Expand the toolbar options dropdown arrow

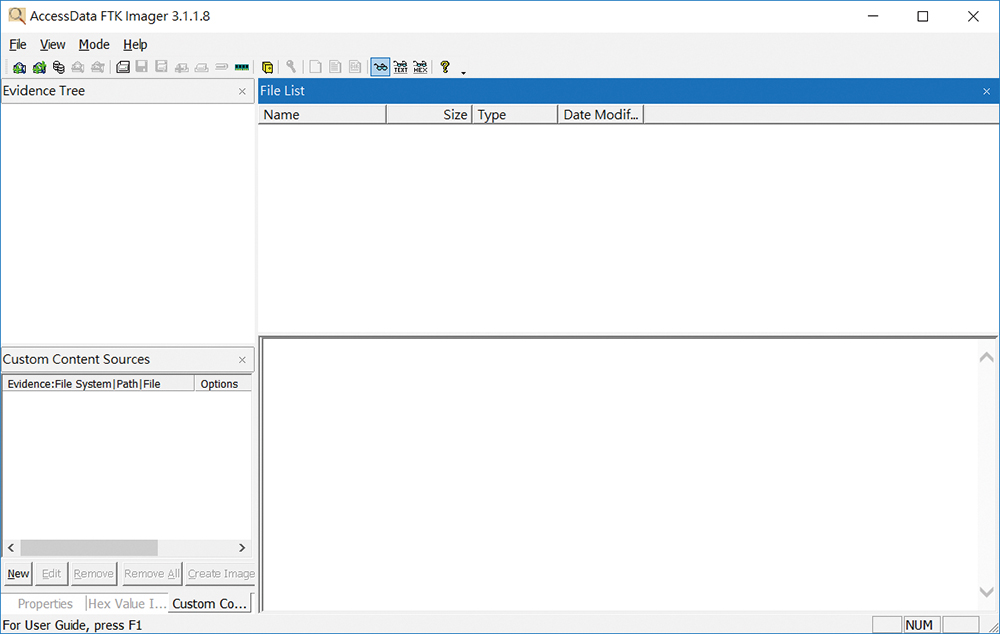click(x=464, y=72)
